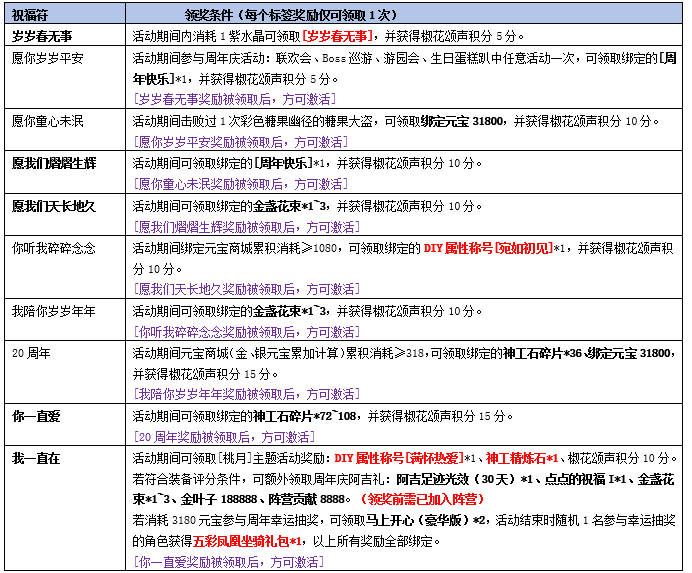Select the 我陪你岁岁年年 row label
The height and width of the screenshot is (573, 692).
tap(53, 312)
